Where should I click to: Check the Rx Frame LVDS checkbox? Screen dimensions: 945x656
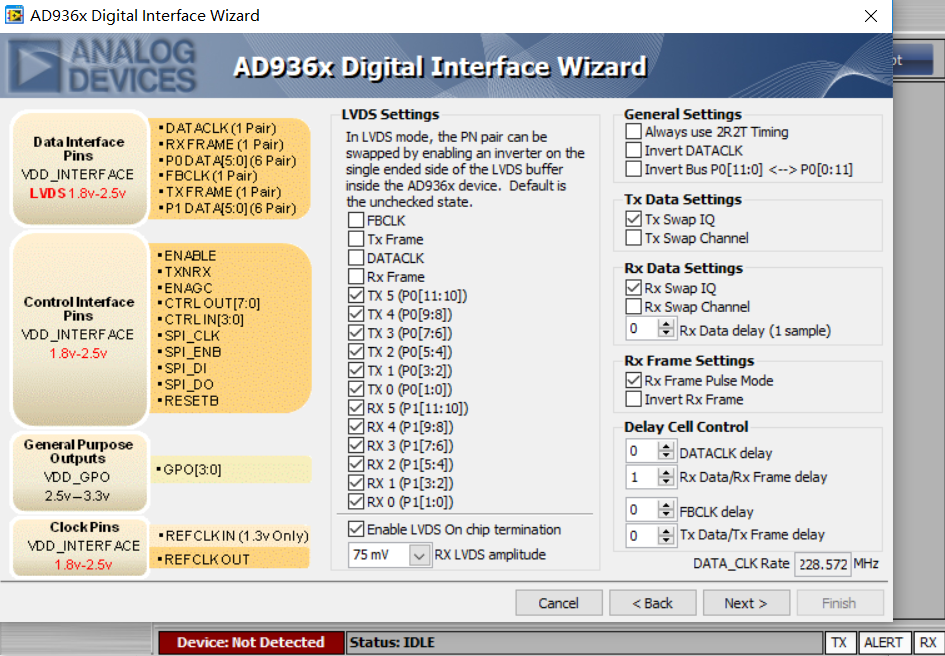tap(356, 276)
